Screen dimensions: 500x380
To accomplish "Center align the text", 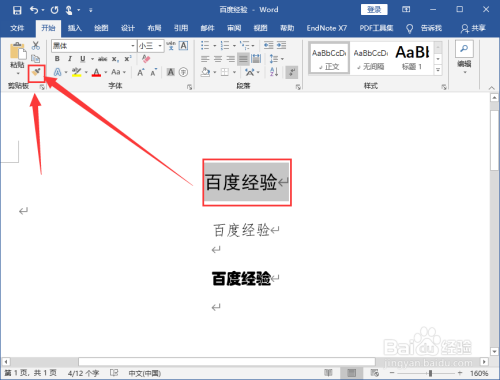I will [218, 59].
